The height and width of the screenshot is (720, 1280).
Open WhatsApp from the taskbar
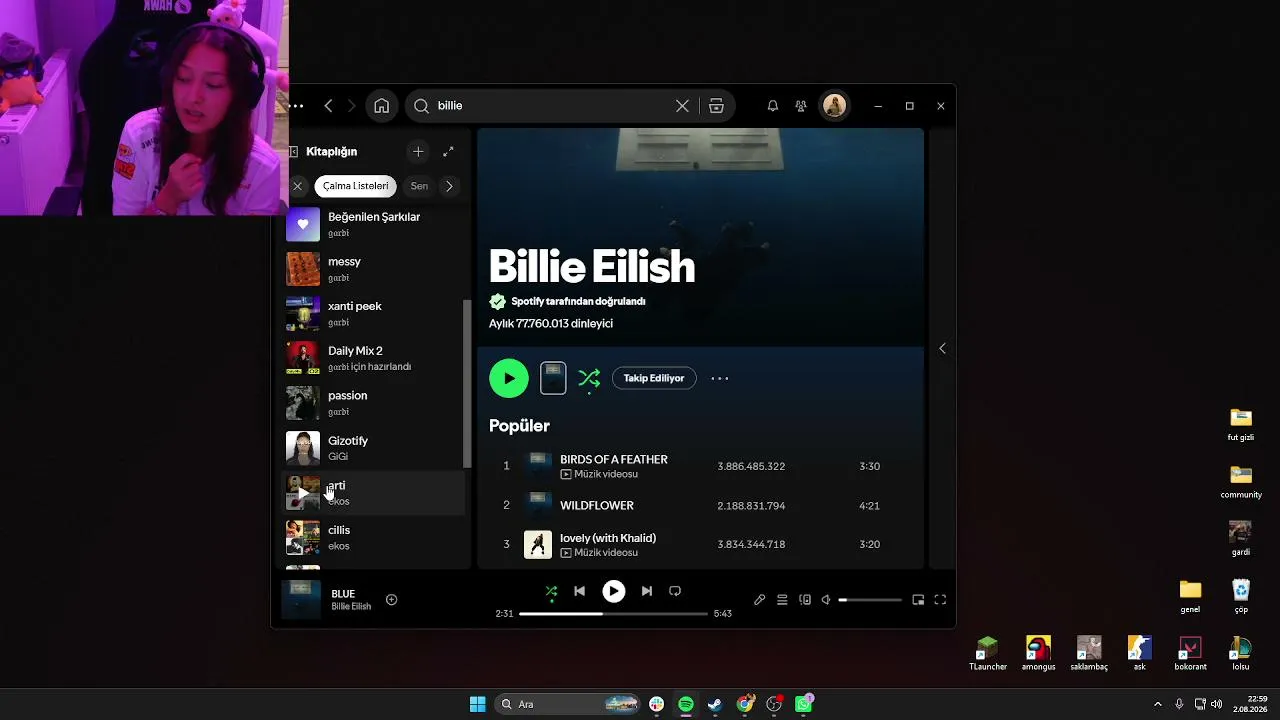pyautogui.click(x=804, y=704)
